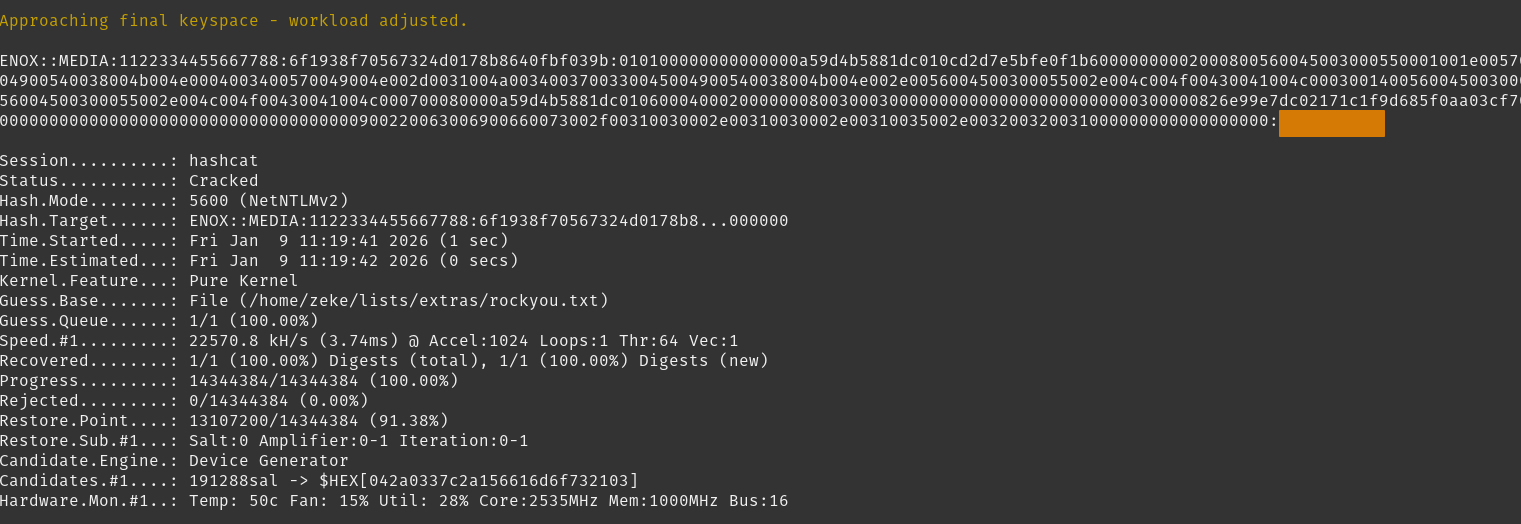Click the Guess.Queue value "1/1 (100.00%)"
Viewport: 1521px width, 524px height.
click(254, 321)
